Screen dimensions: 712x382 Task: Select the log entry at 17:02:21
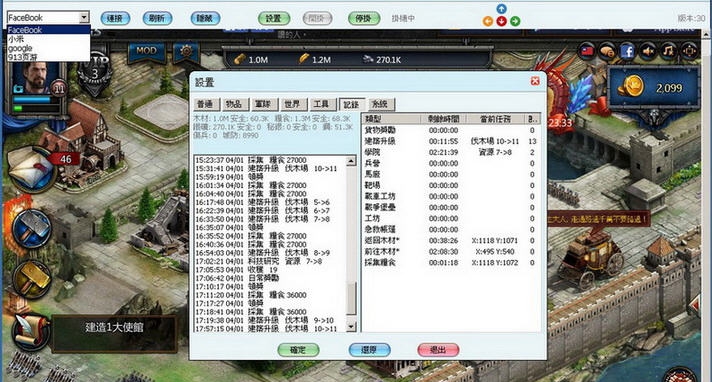coord(270,261)
